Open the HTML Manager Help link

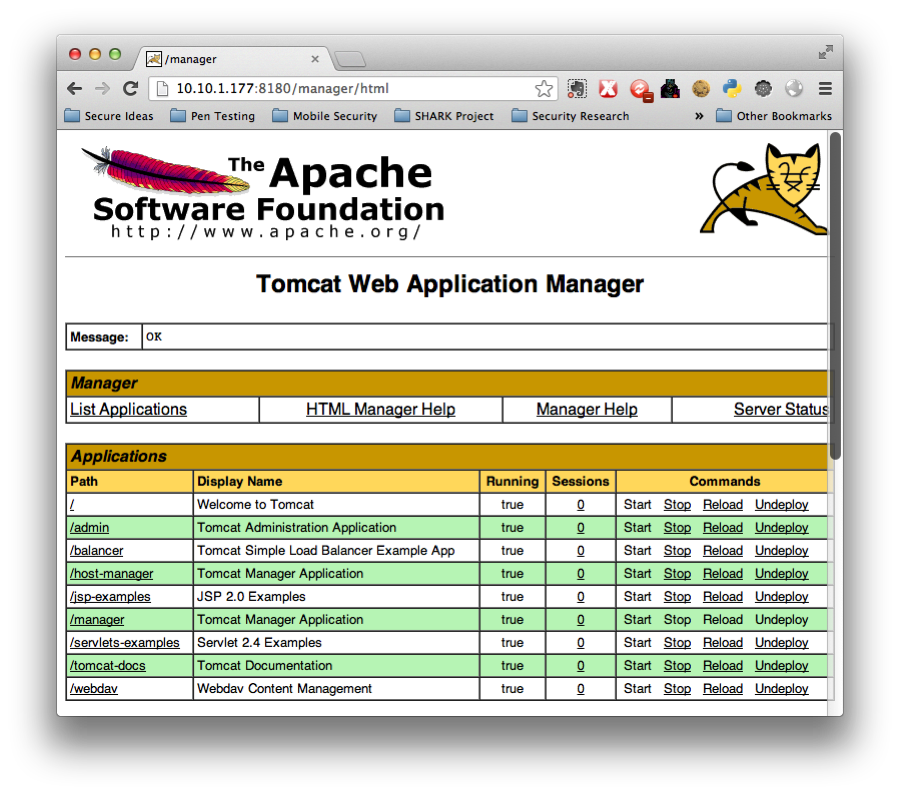click(x=380, y=410)
